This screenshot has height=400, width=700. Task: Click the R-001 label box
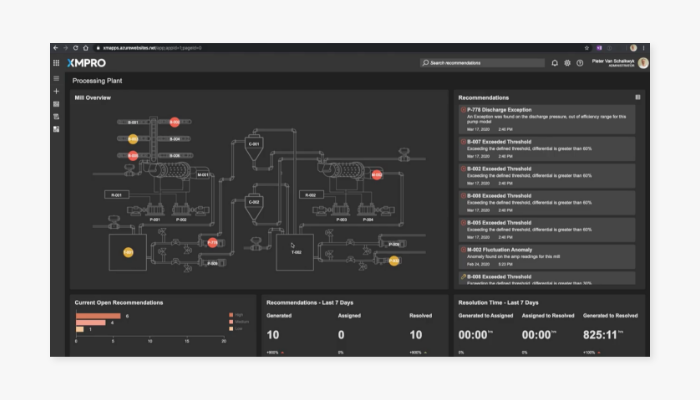[x=117, y=195]
